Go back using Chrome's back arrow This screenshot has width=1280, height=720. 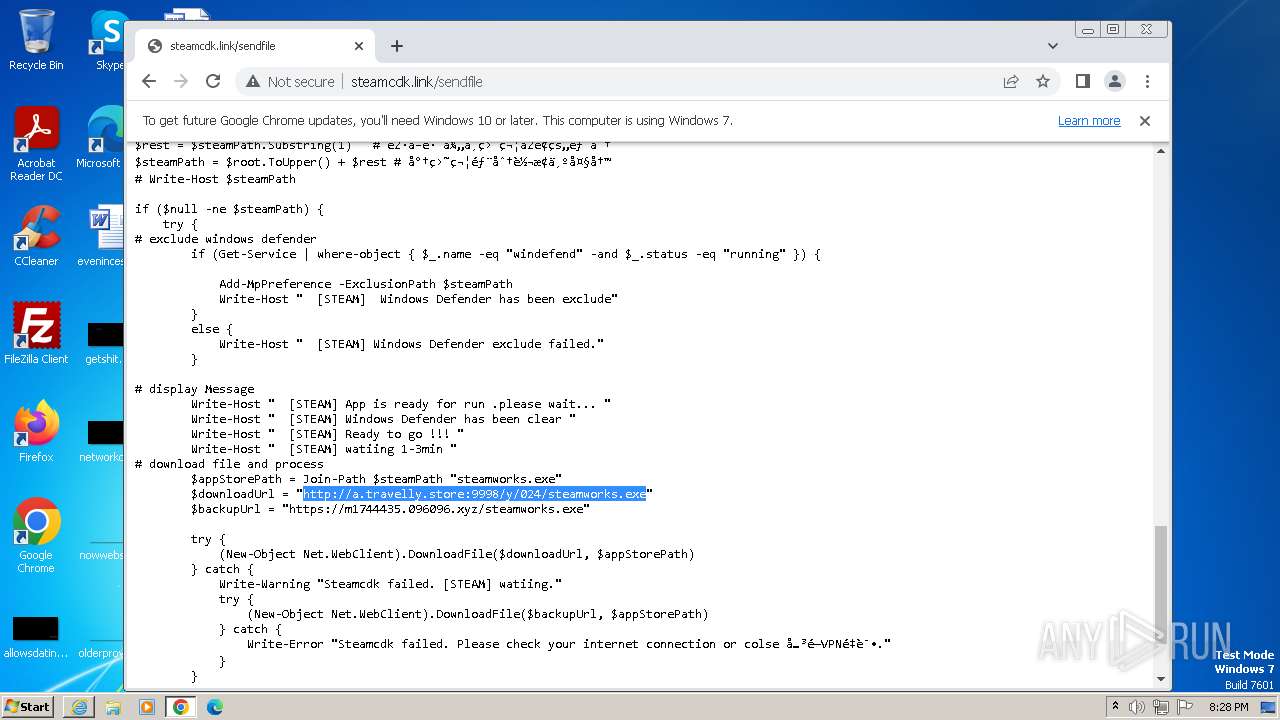point(149,81)
